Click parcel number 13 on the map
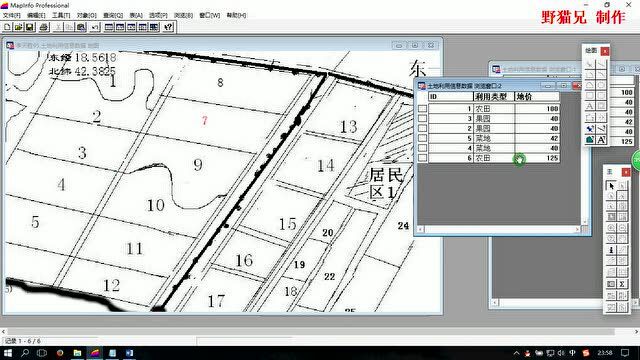 click(x=349, y=127)
